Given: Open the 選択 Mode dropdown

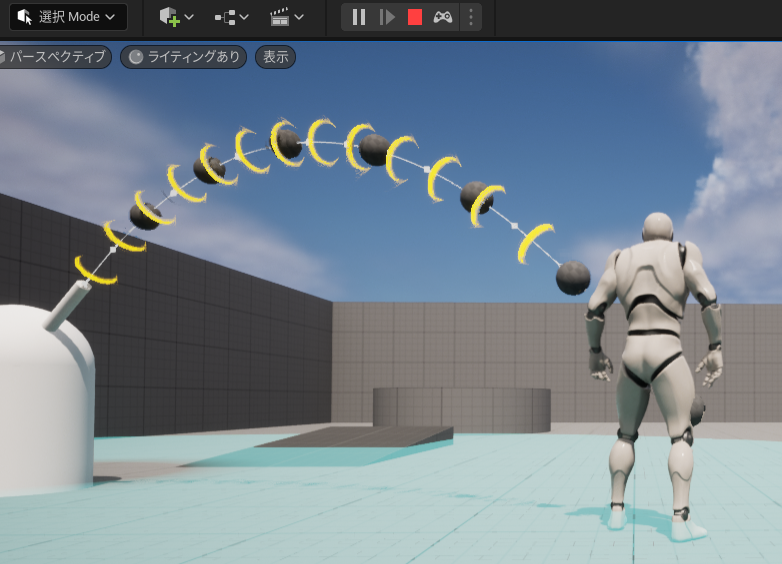Looking at the screenshot, I should point(68,17).
